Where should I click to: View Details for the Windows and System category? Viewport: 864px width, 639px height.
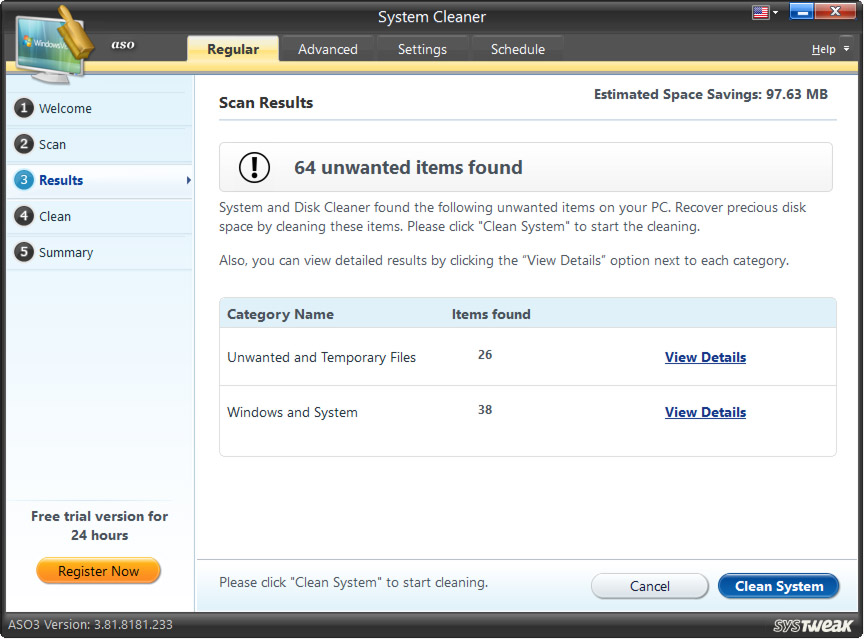pos(705,412)
